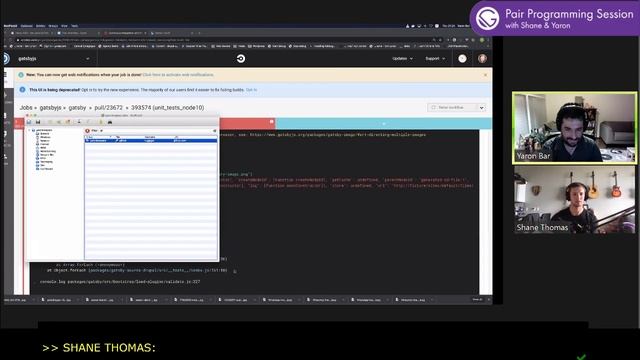Screen dimensions: 640x360
Task: Click the activate web notifications link
Action: pyautogui.click(x=178, y=75)
